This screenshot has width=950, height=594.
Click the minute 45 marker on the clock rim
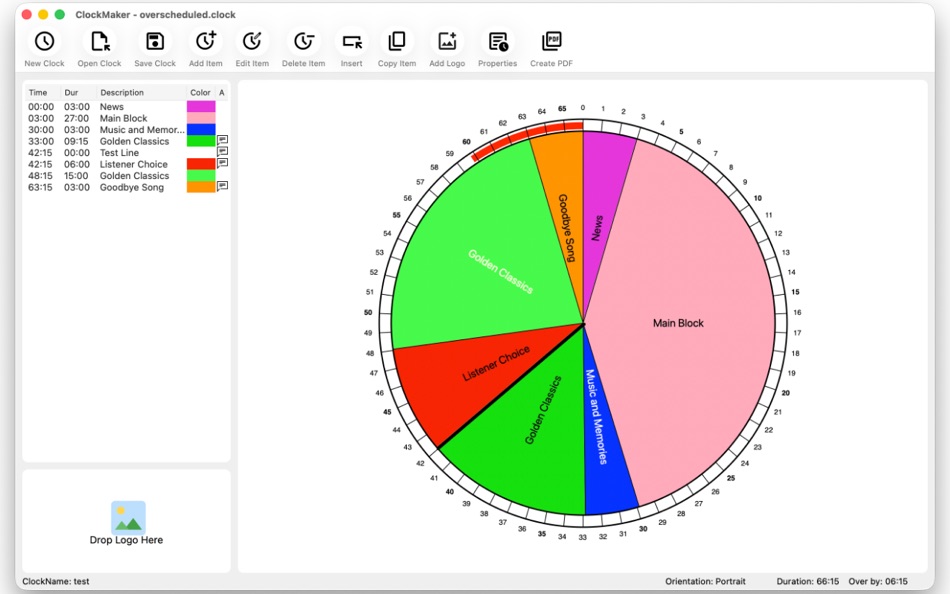[387, 412]
